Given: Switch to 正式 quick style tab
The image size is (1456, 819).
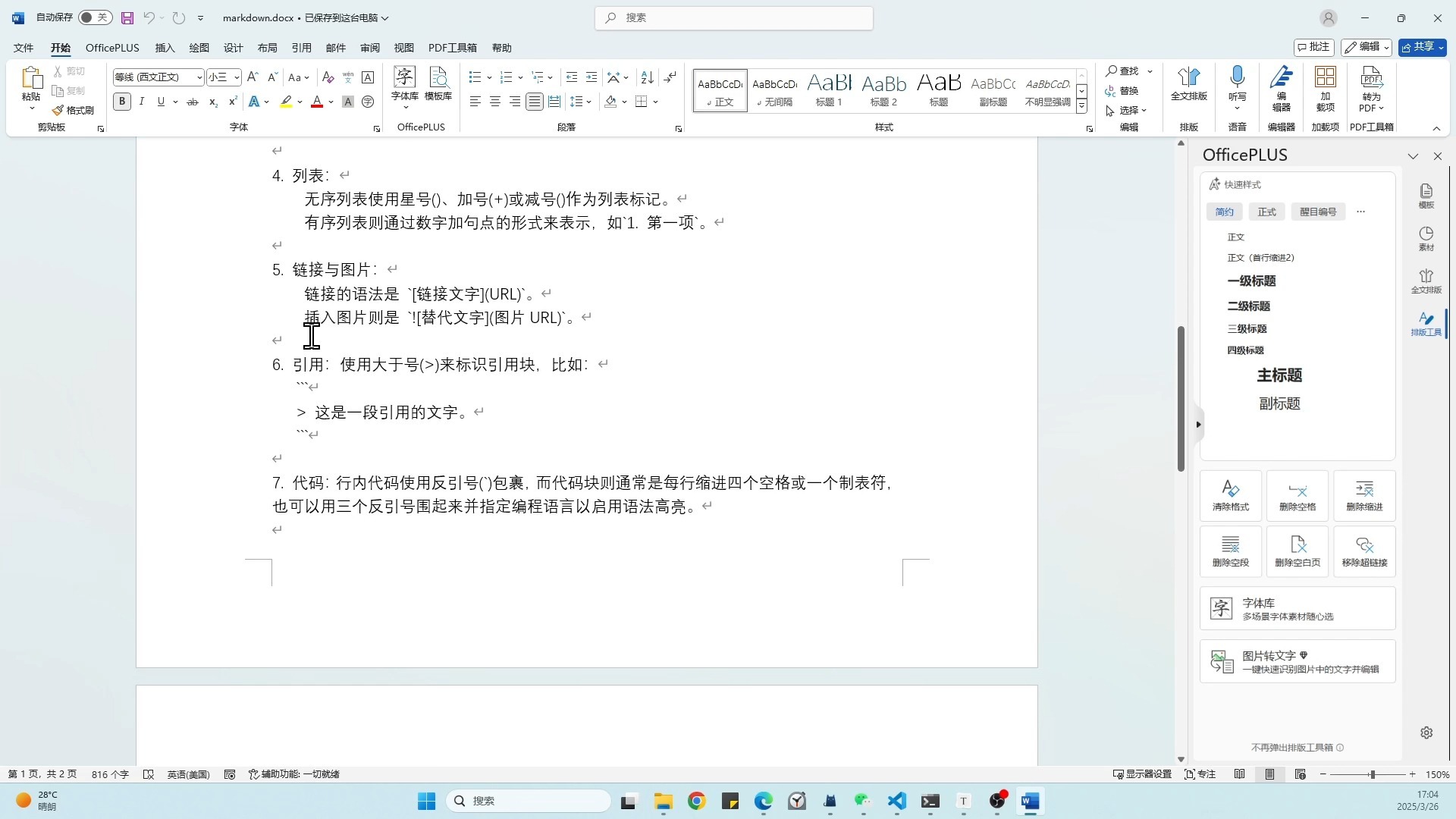Looking at the screenshot, I should click(x=1266, y=212).
